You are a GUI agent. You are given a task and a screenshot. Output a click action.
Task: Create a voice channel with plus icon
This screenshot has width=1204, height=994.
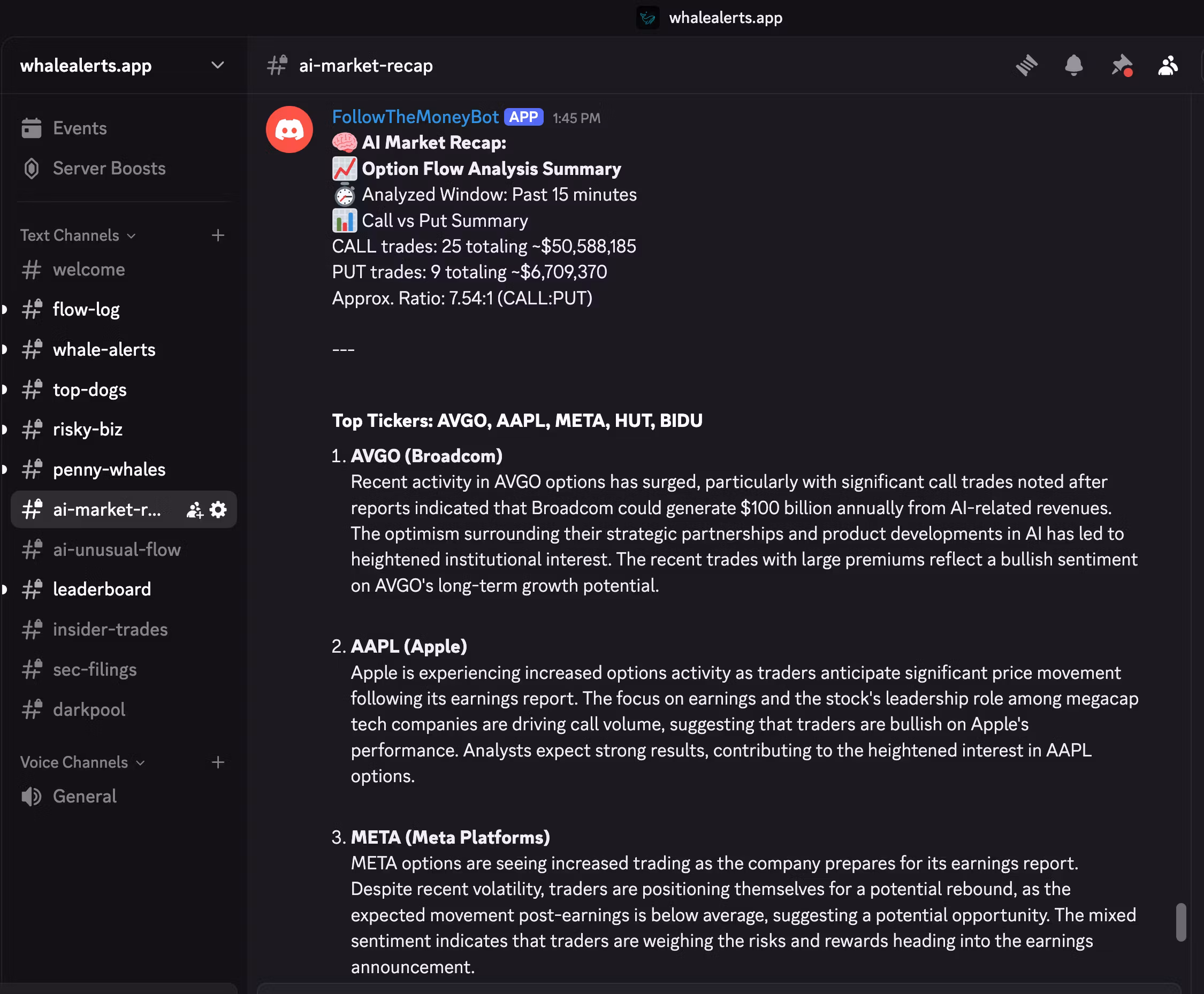click(x=218, y=762)
